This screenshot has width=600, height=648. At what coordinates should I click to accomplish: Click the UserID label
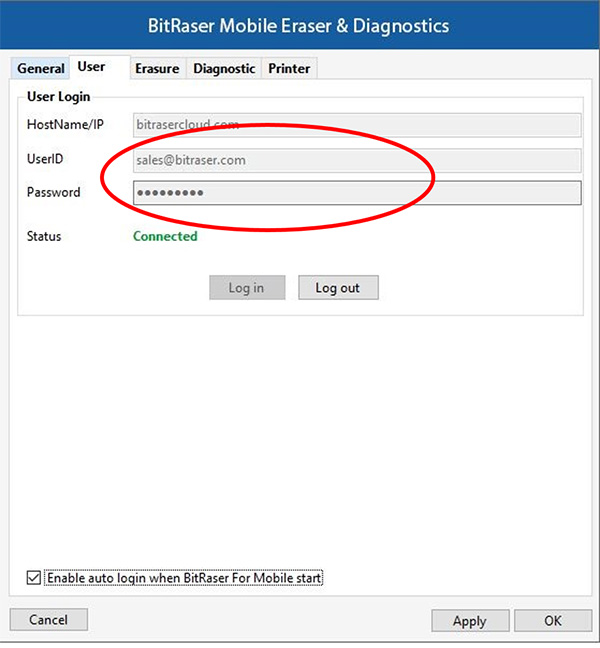click(x=45, y=159)
